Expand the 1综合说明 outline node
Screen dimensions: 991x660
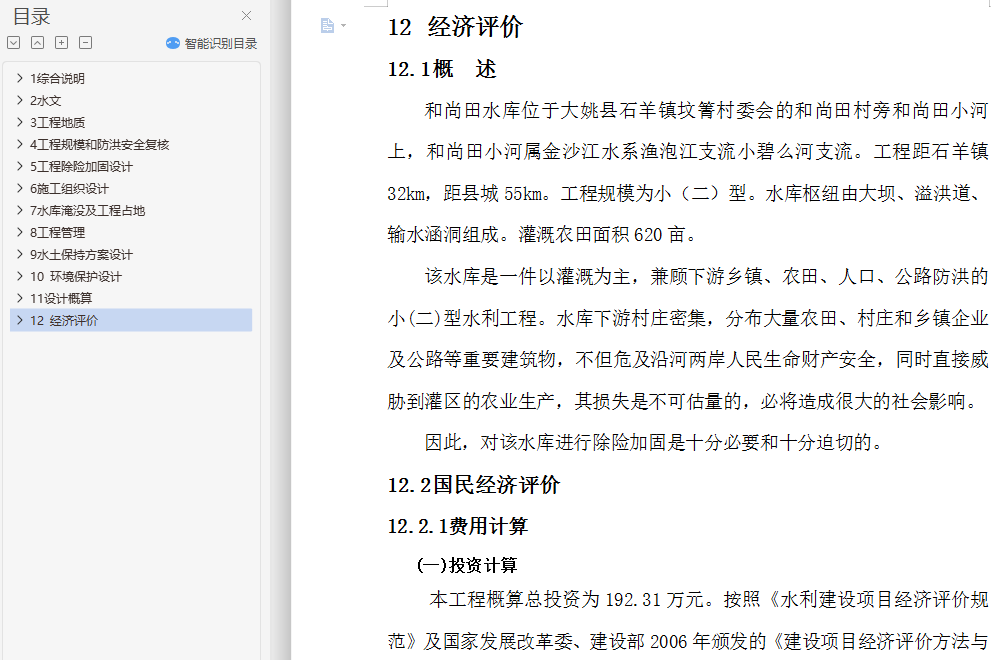[20, 78]
